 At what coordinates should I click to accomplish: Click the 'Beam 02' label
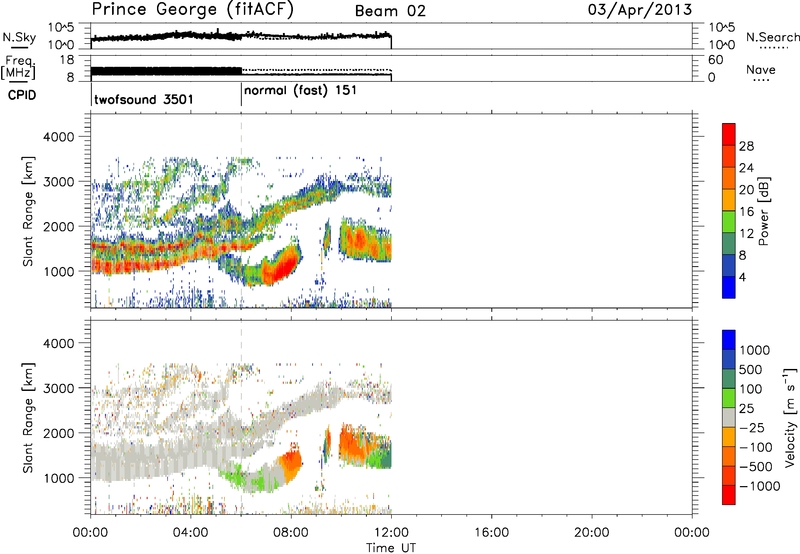click(x=390, y=11)
